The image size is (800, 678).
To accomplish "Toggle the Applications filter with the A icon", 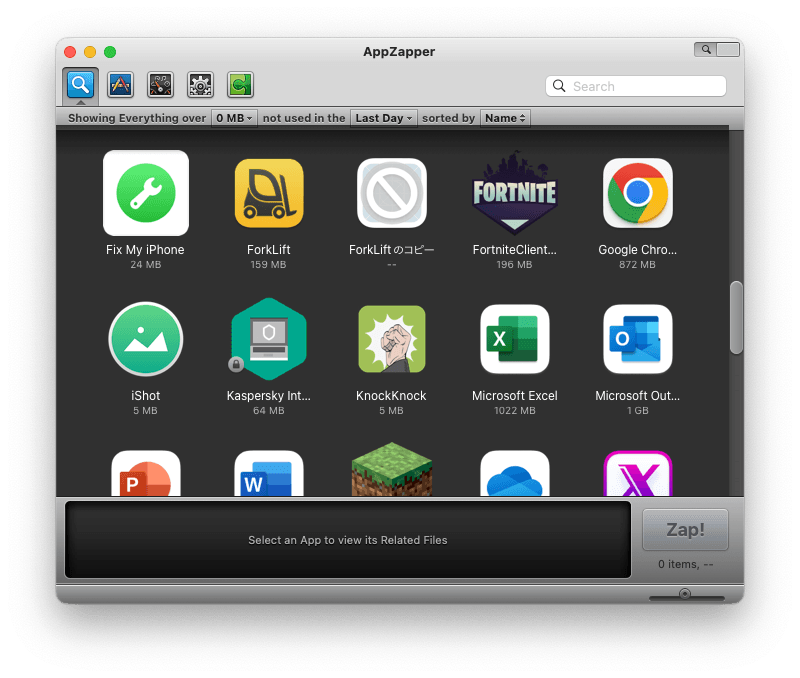I will point(120,85).
